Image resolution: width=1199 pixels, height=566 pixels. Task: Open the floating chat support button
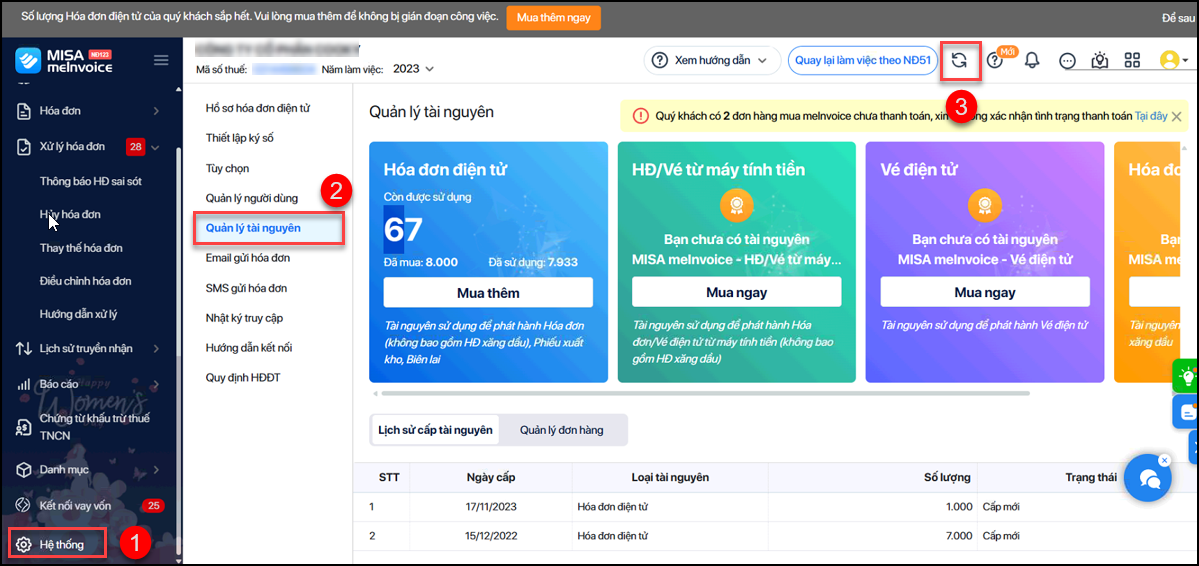point(1147,478)
